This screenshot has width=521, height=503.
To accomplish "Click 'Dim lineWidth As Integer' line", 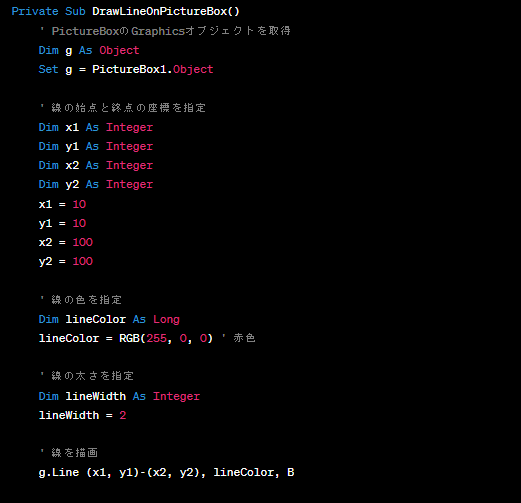I will (119, 396).
